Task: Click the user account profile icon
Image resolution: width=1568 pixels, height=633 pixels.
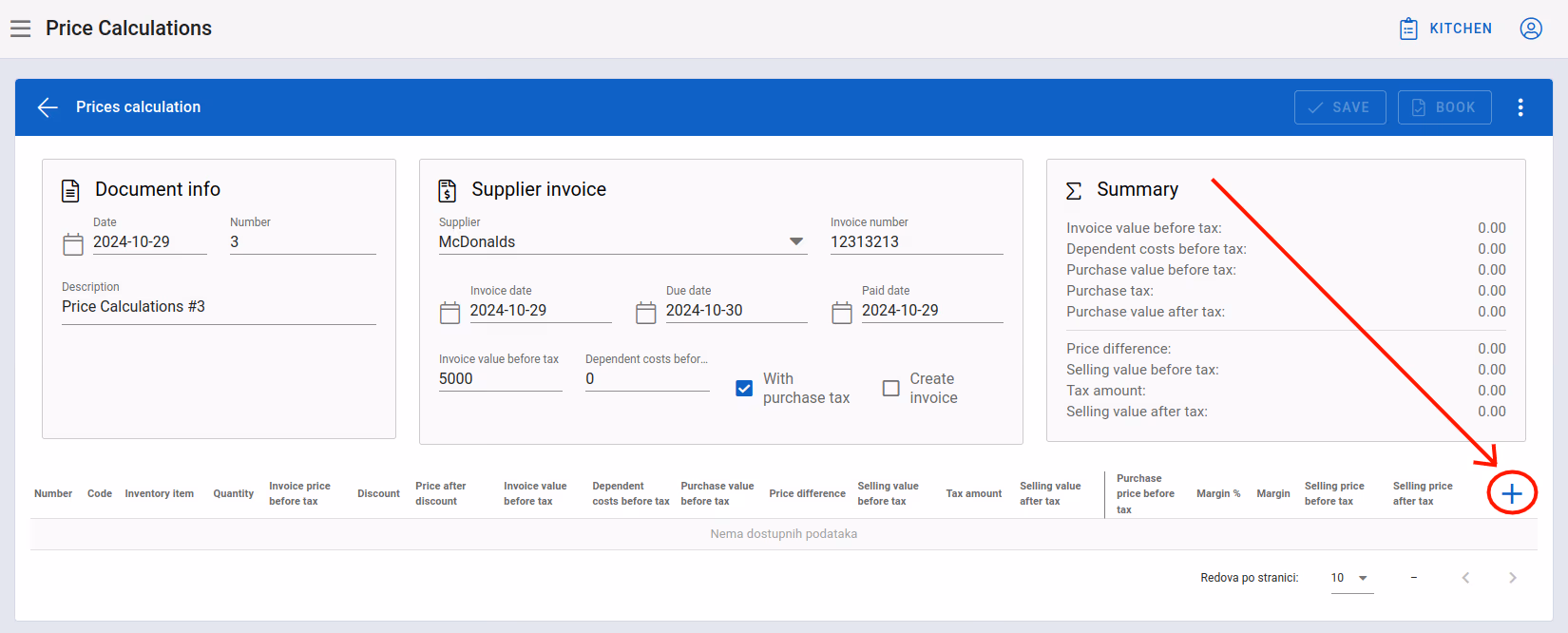Action: pos(1531,29)
